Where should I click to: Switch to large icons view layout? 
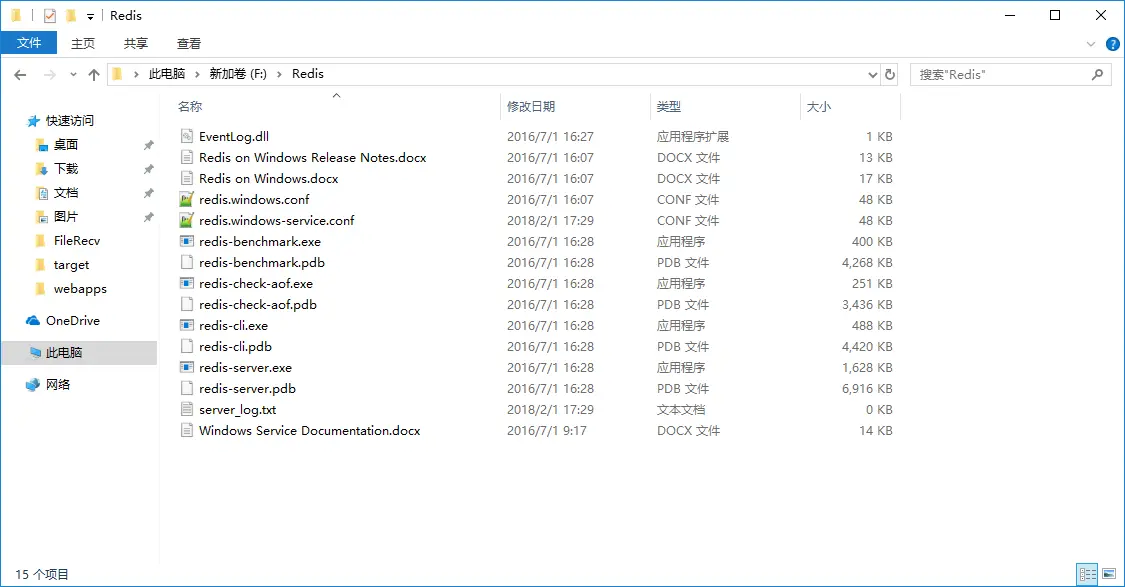(1108, 574)
